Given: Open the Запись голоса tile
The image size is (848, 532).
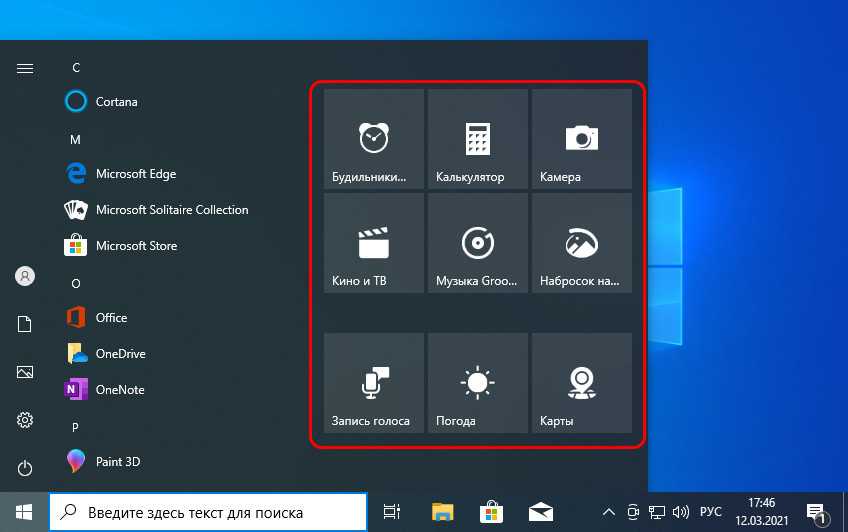Looking at the screenshot, I should point(374,383).
